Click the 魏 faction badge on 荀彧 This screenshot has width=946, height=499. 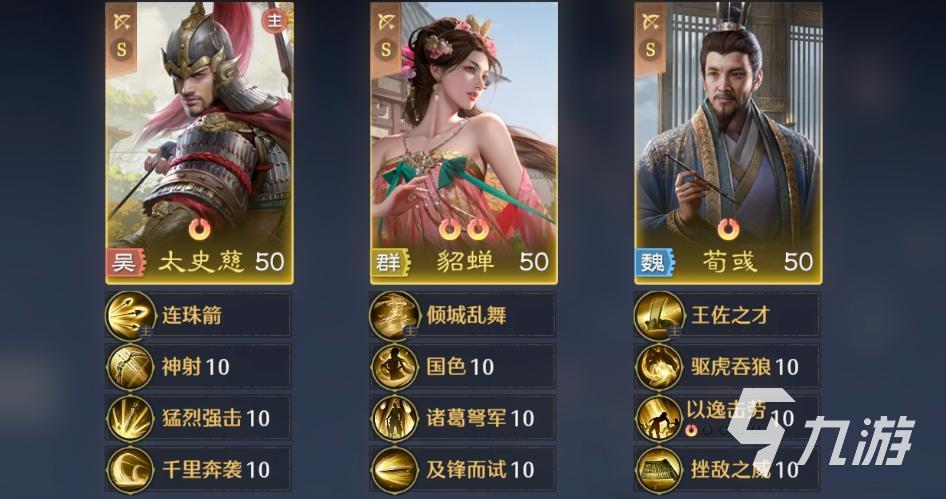[x=654, y=262]
